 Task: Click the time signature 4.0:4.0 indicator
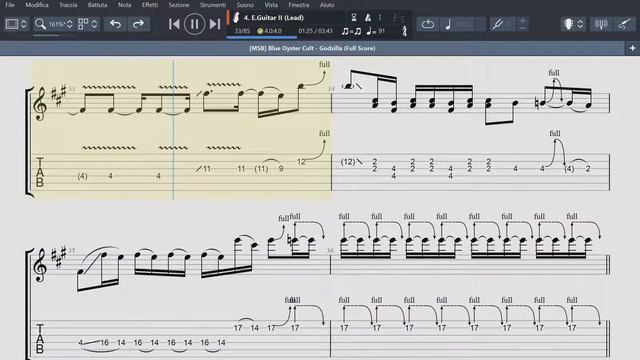(x=269, y=31)
